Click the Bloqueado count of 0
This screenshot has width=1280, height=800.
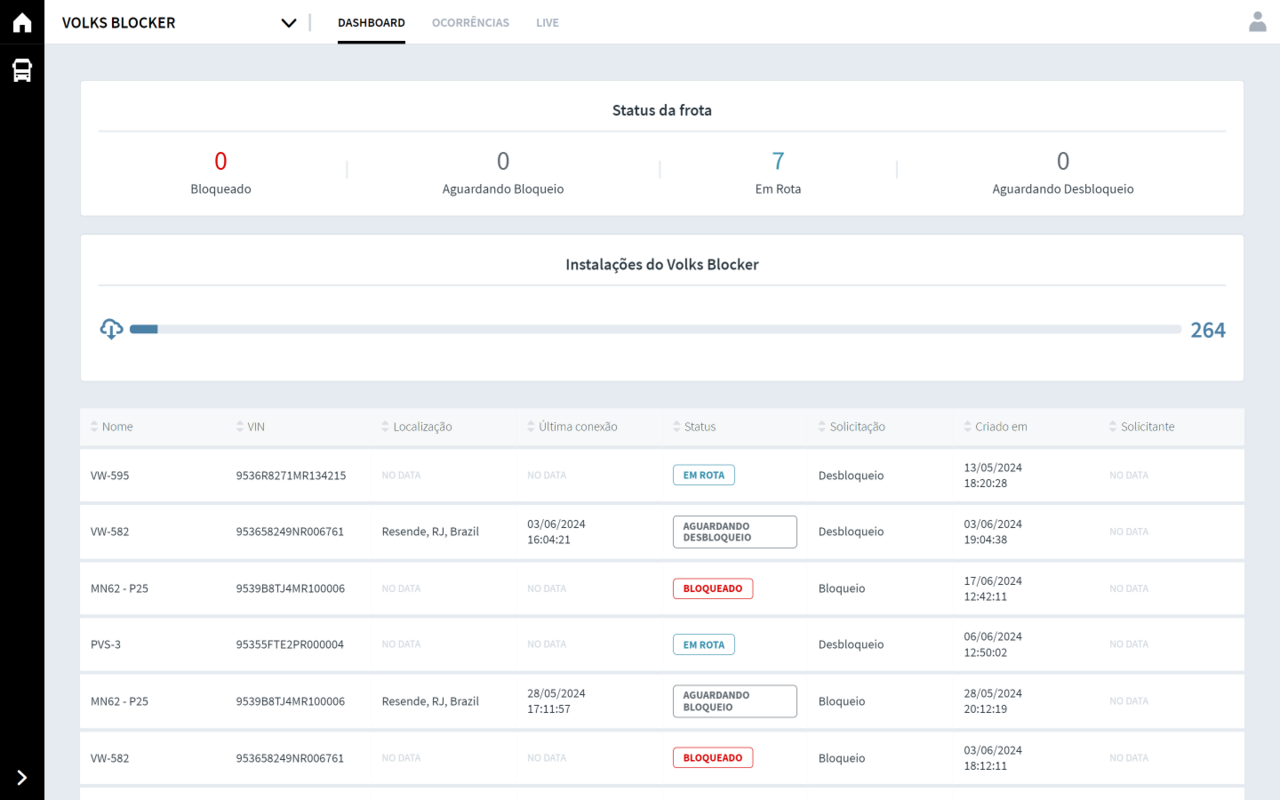point(221,161)
